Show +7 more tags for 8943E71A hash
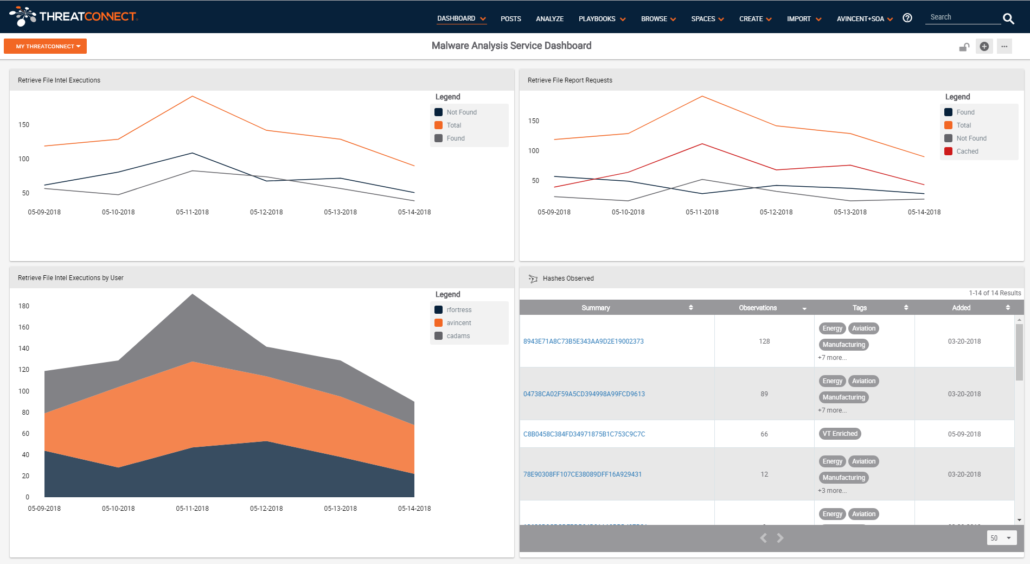1030x564 pixels. tap(832, 358)
